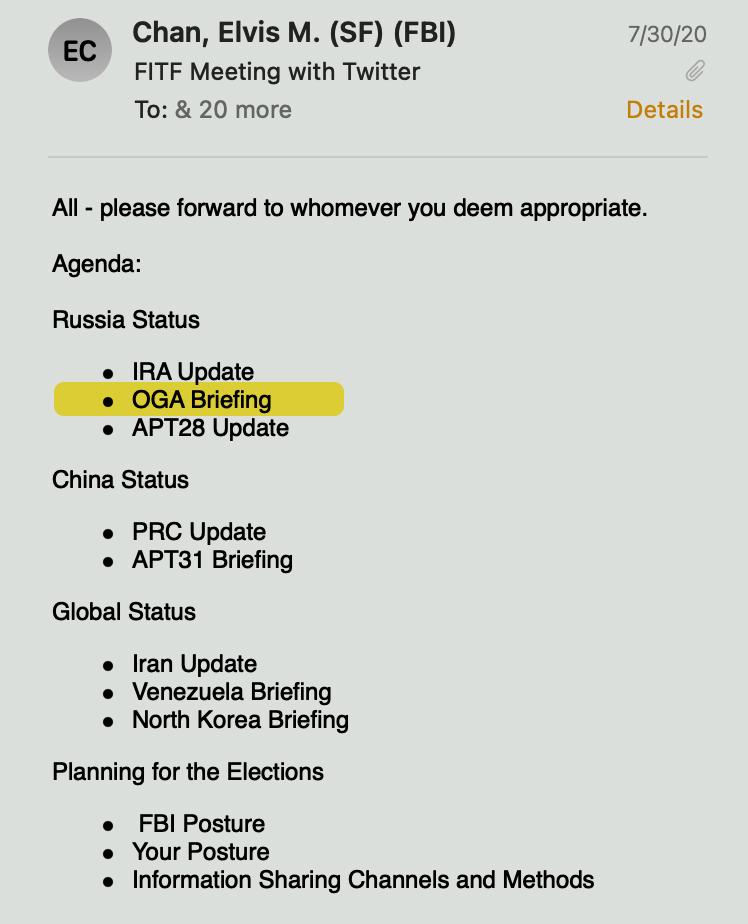
Task: Click the Global Status heading
Action: (124, 612)
